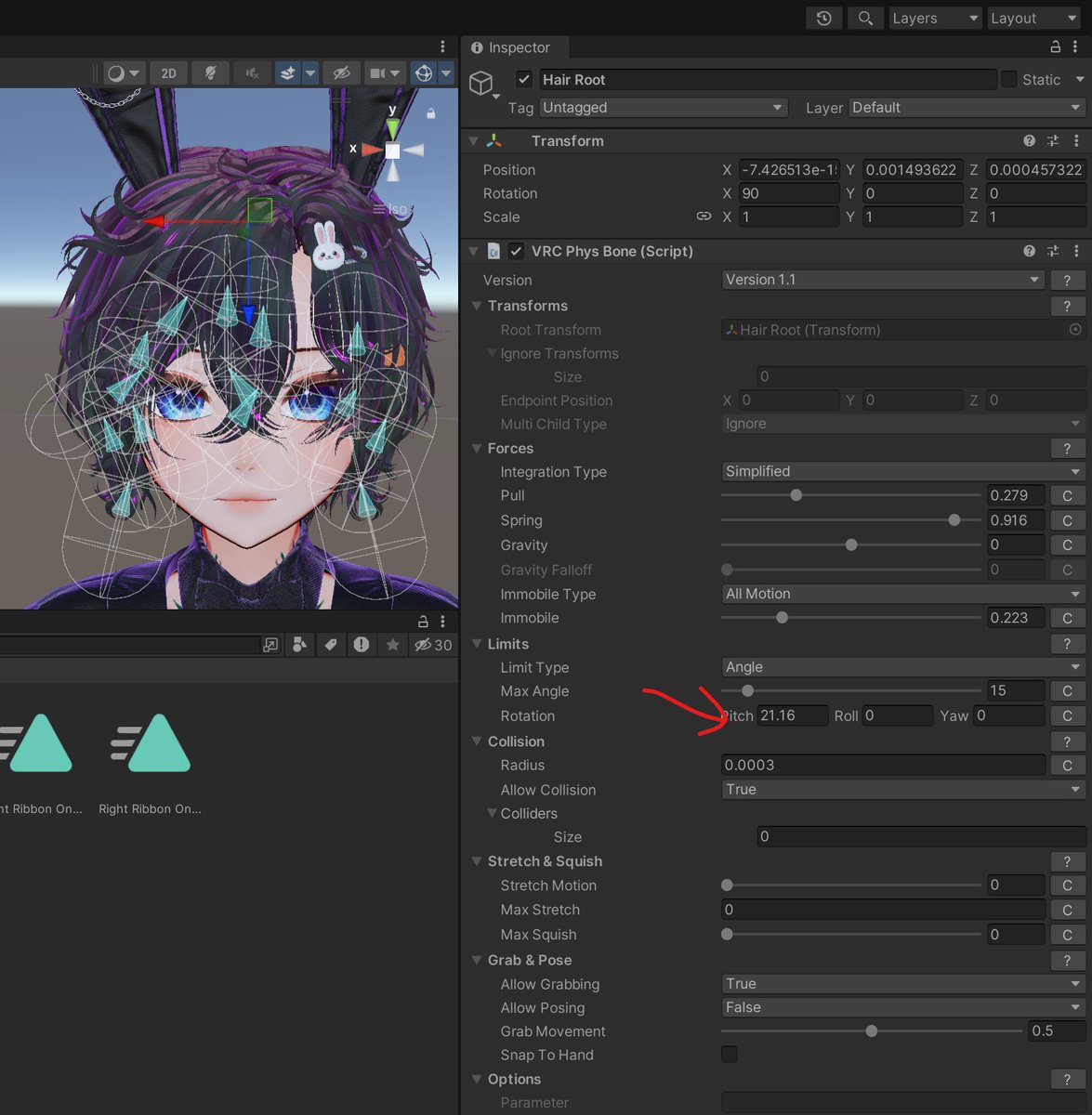The height and width of the screenshot is (1115, 1092).
Task: Open the Limit Type Angle dropdown
Action: coord(903,667)
